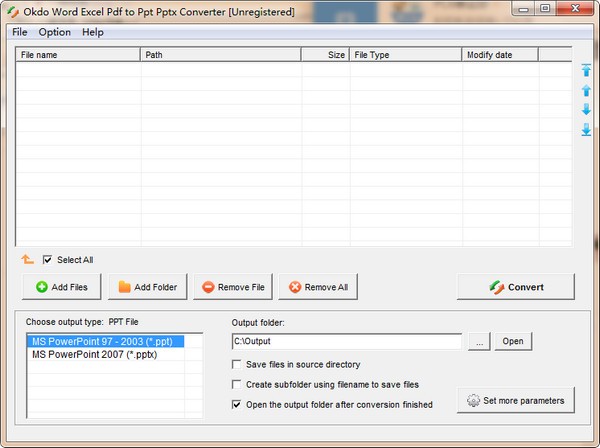600x448 pixels.
Task: Click the move-down arrow icon
Action: click(x=586, y=109)
